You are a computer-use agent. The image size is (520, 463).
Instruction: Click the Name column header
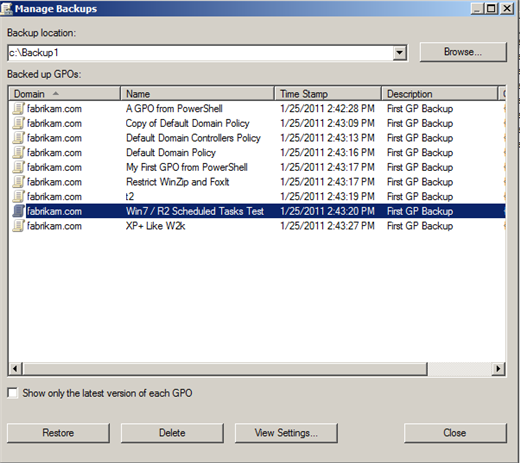click(x=197, y=94)
